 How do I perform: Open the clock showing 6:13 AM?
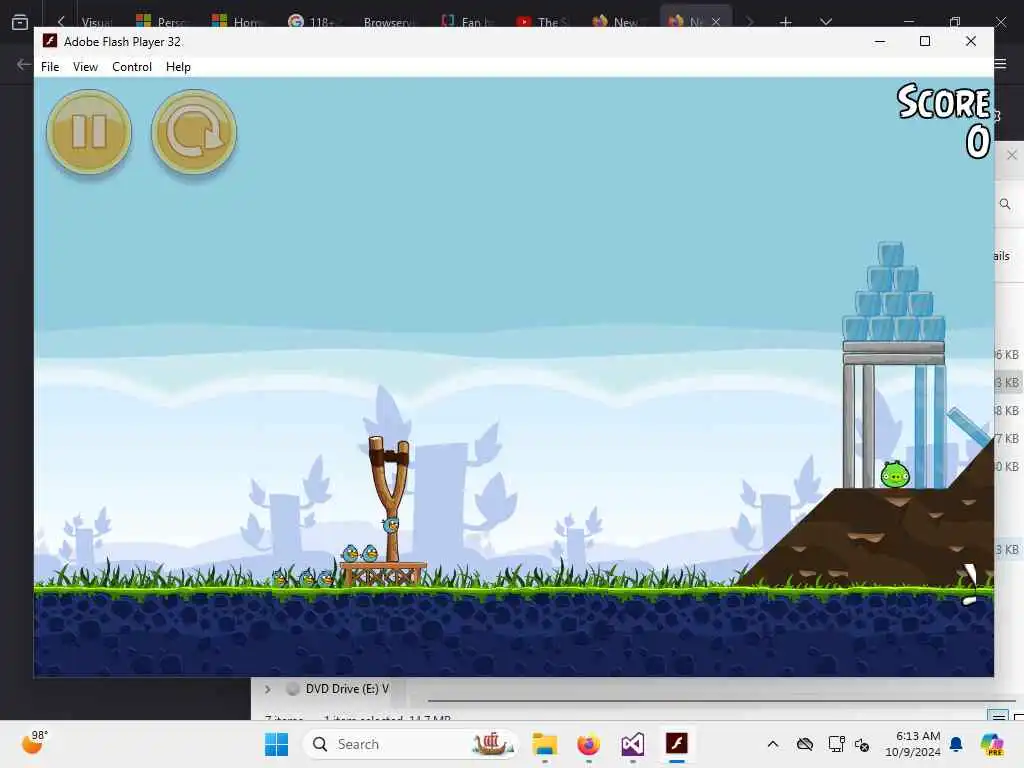point(913,744)
